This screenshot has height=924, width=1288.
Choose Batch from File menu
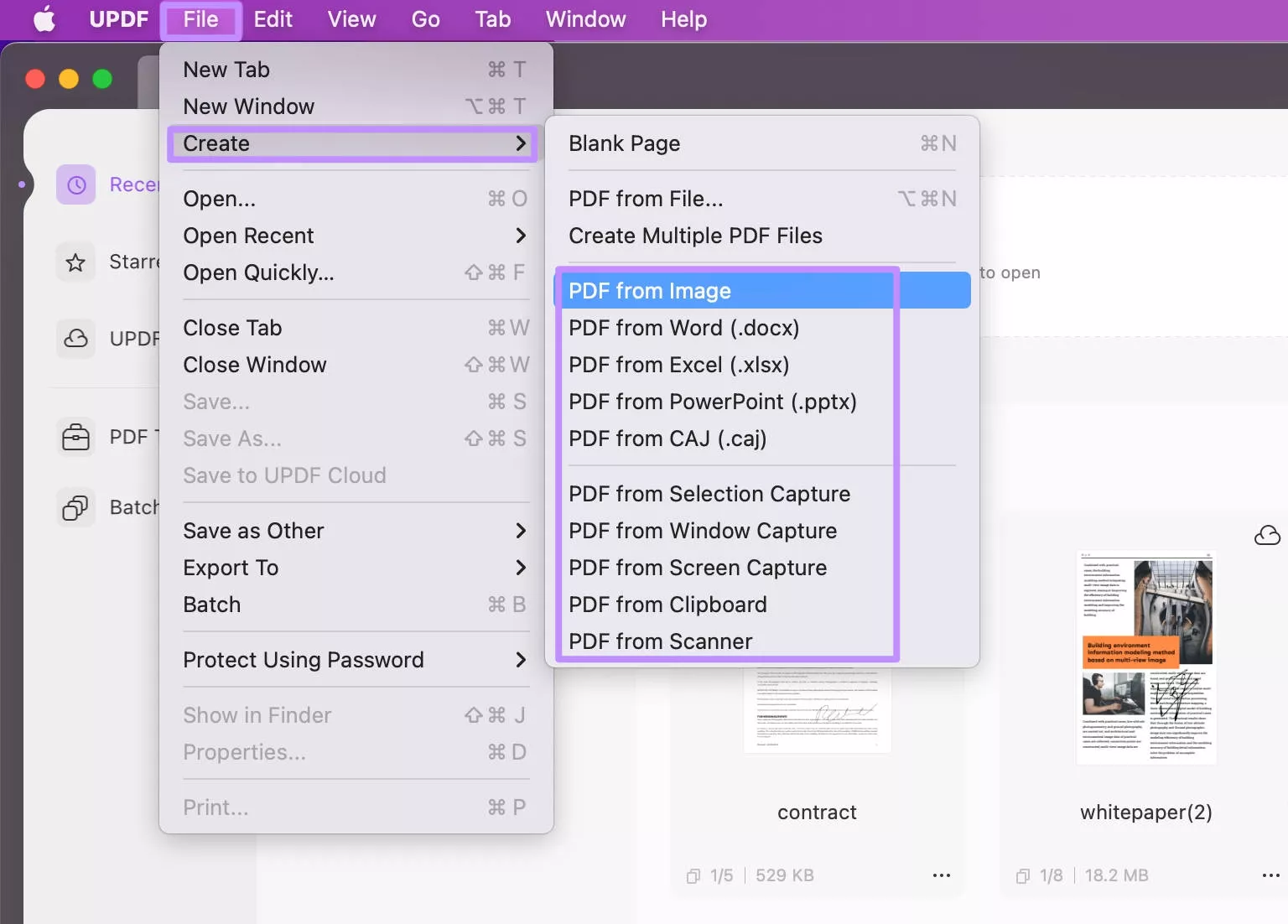[x=356, y=605]
